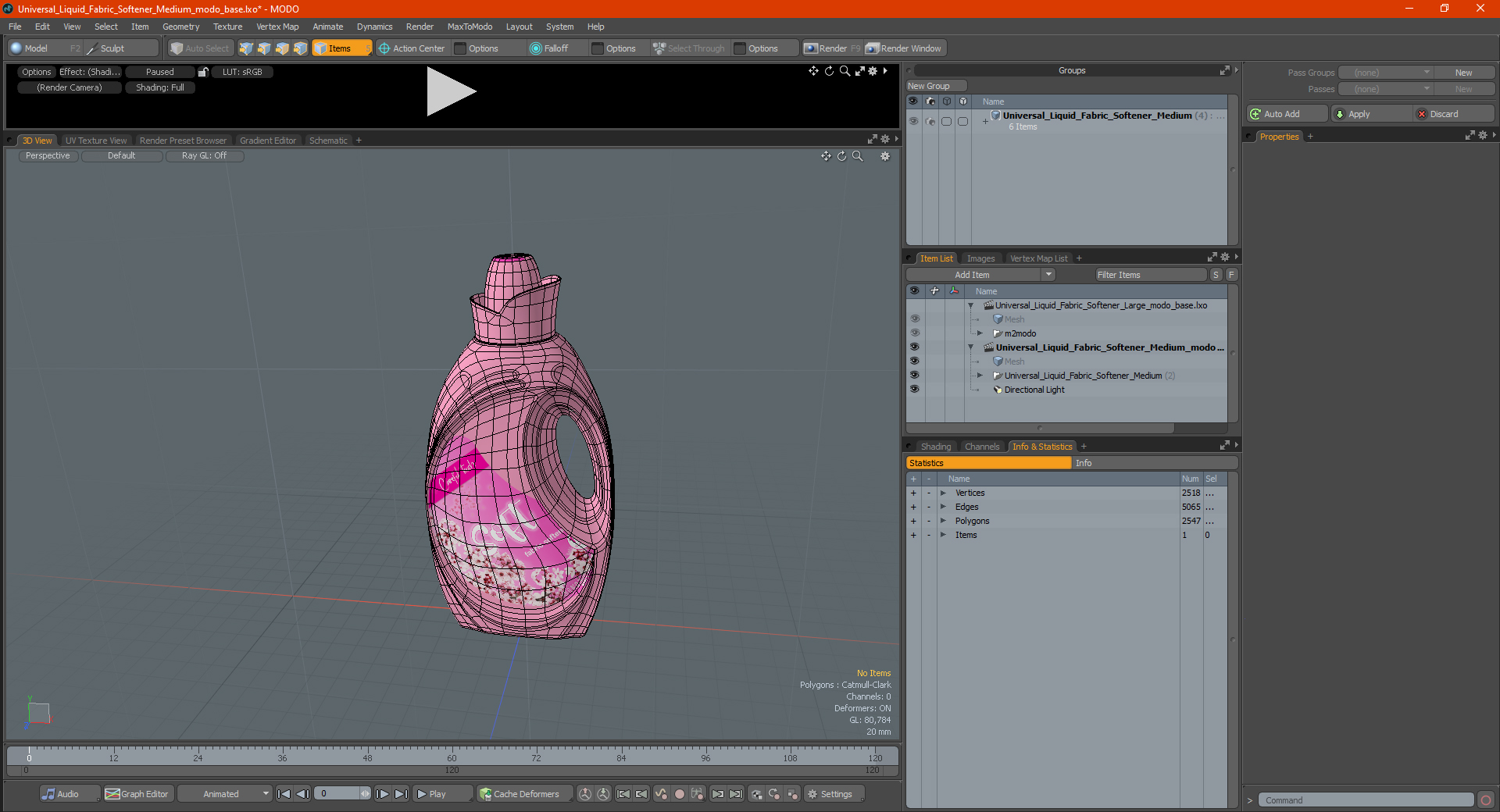1500x812 pixels.
Task: Open the Geometry menu
Action: coord(180,27)
